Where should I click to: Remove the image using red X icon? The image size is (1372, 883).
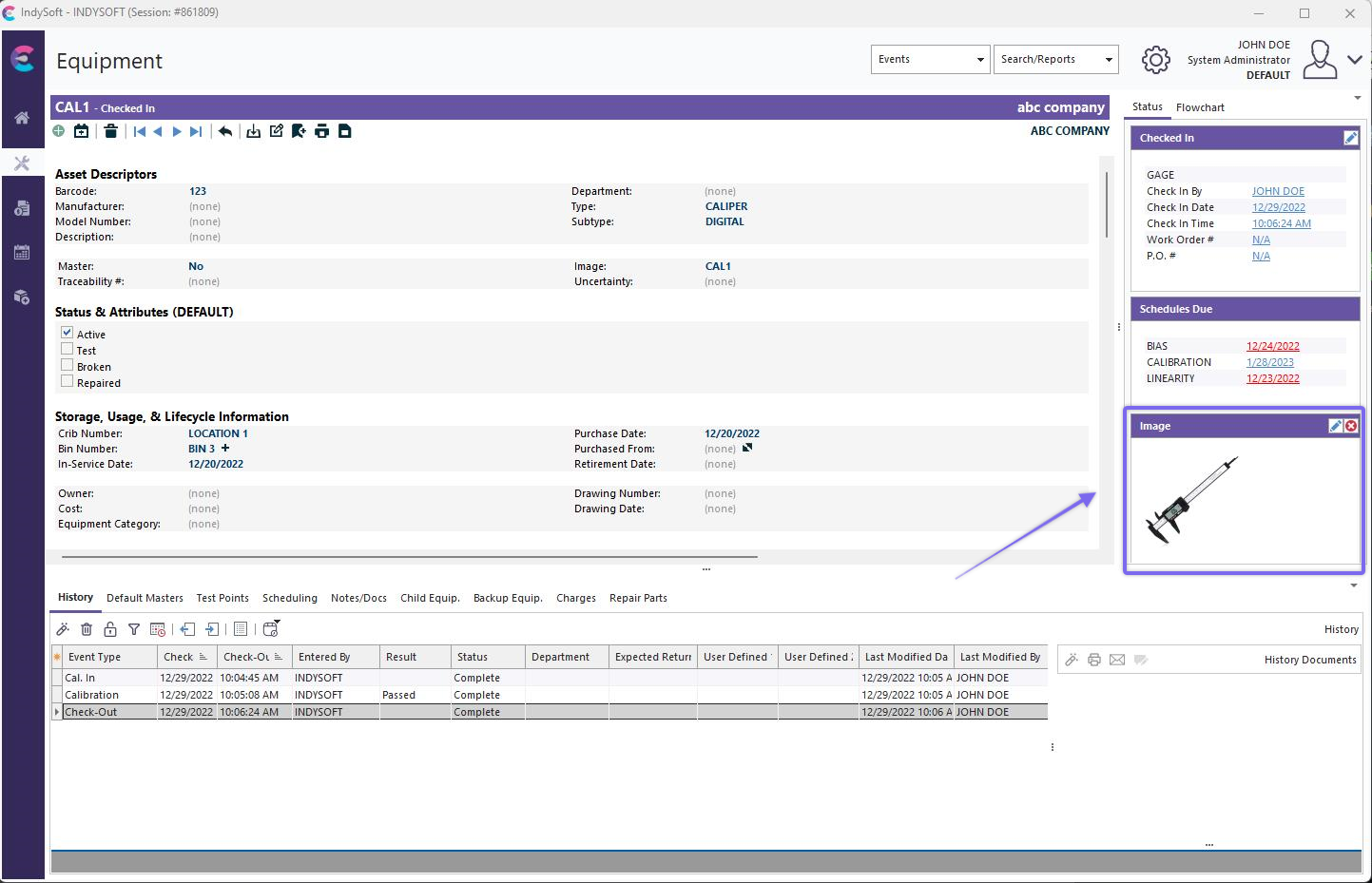click(x=1351, y=426)
